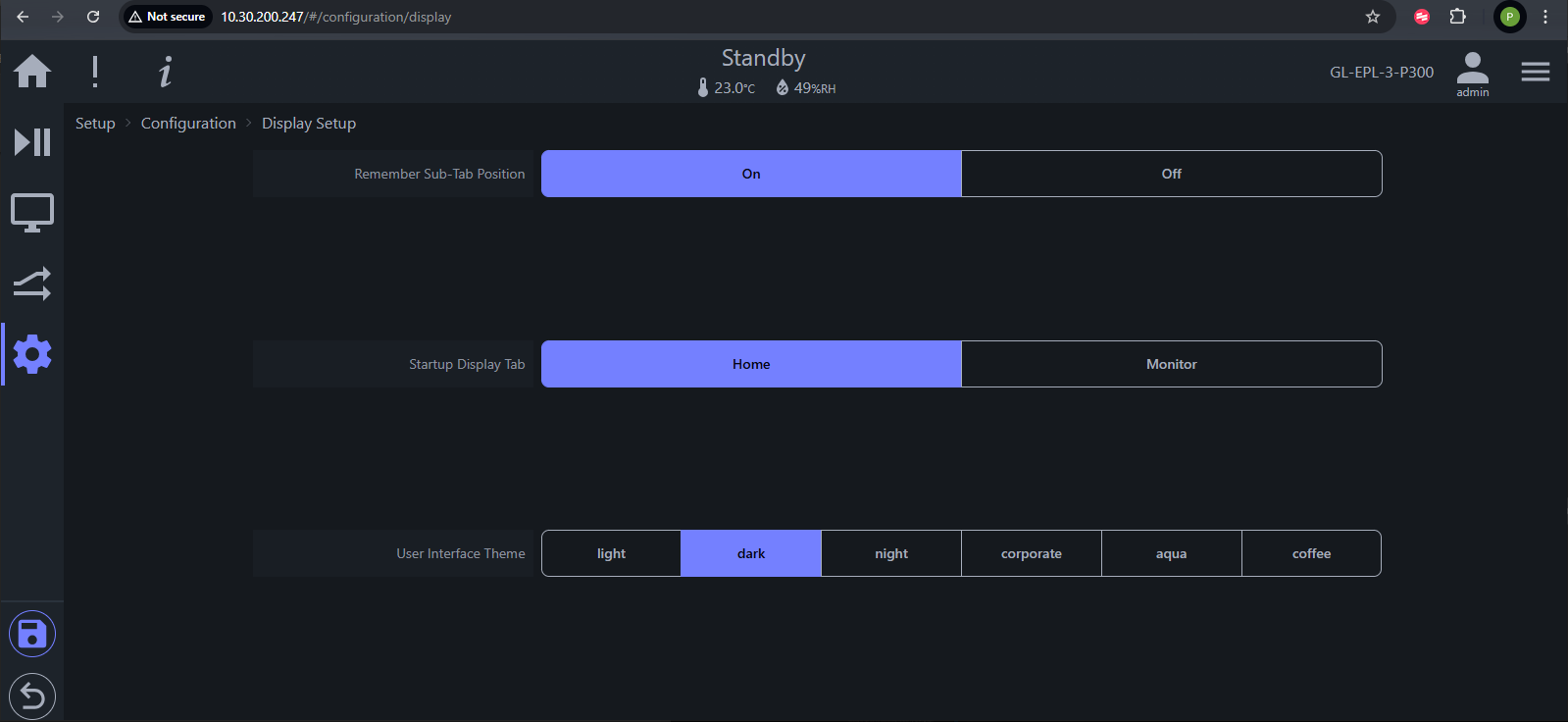Open Chrome's three-dot menu
This screenshot has width=1568, height=722.
coord(1545,17)
